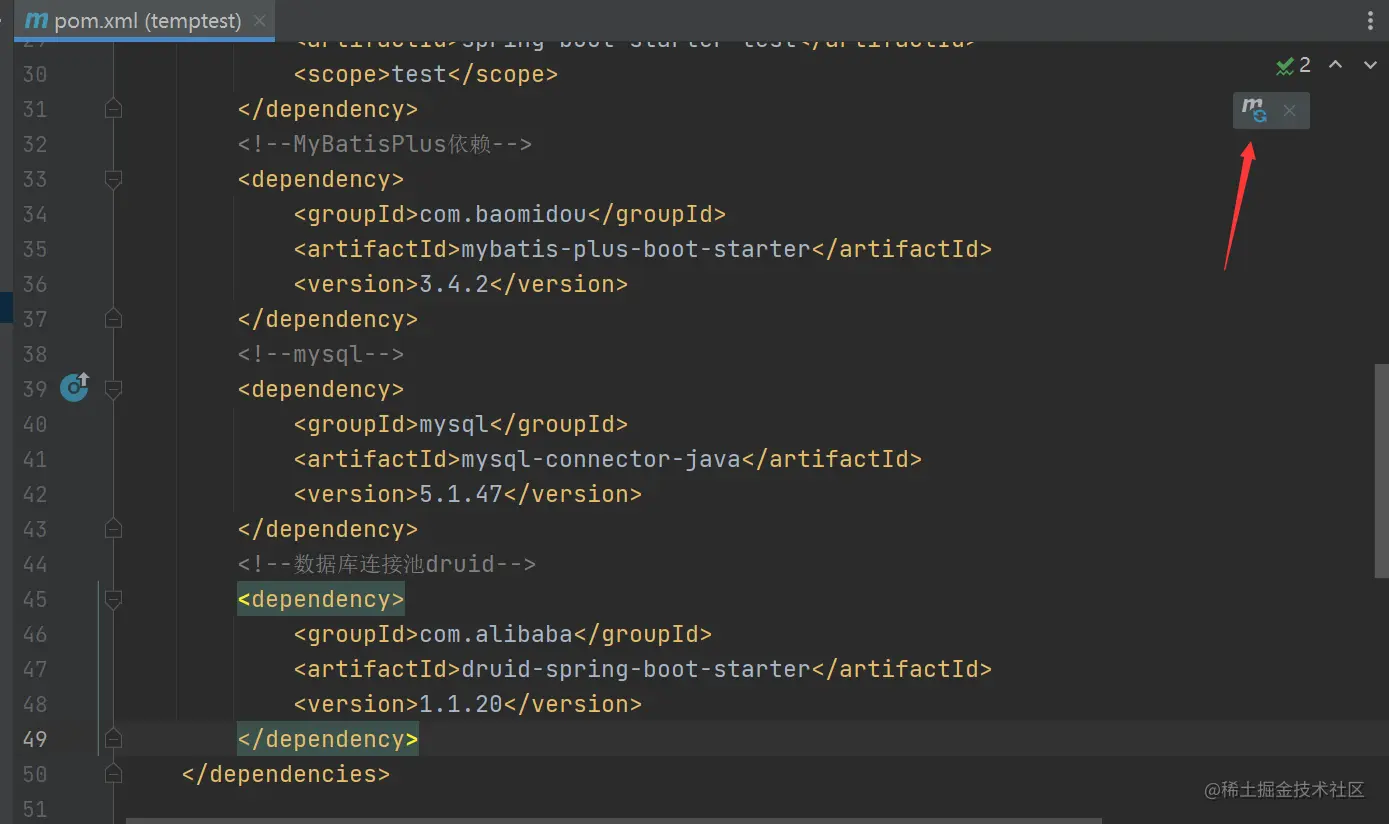Screen dimensions: 1389x824
Task: Click the mysql comment on line 38
Action: pyautogui.click(x=320, y=354)
